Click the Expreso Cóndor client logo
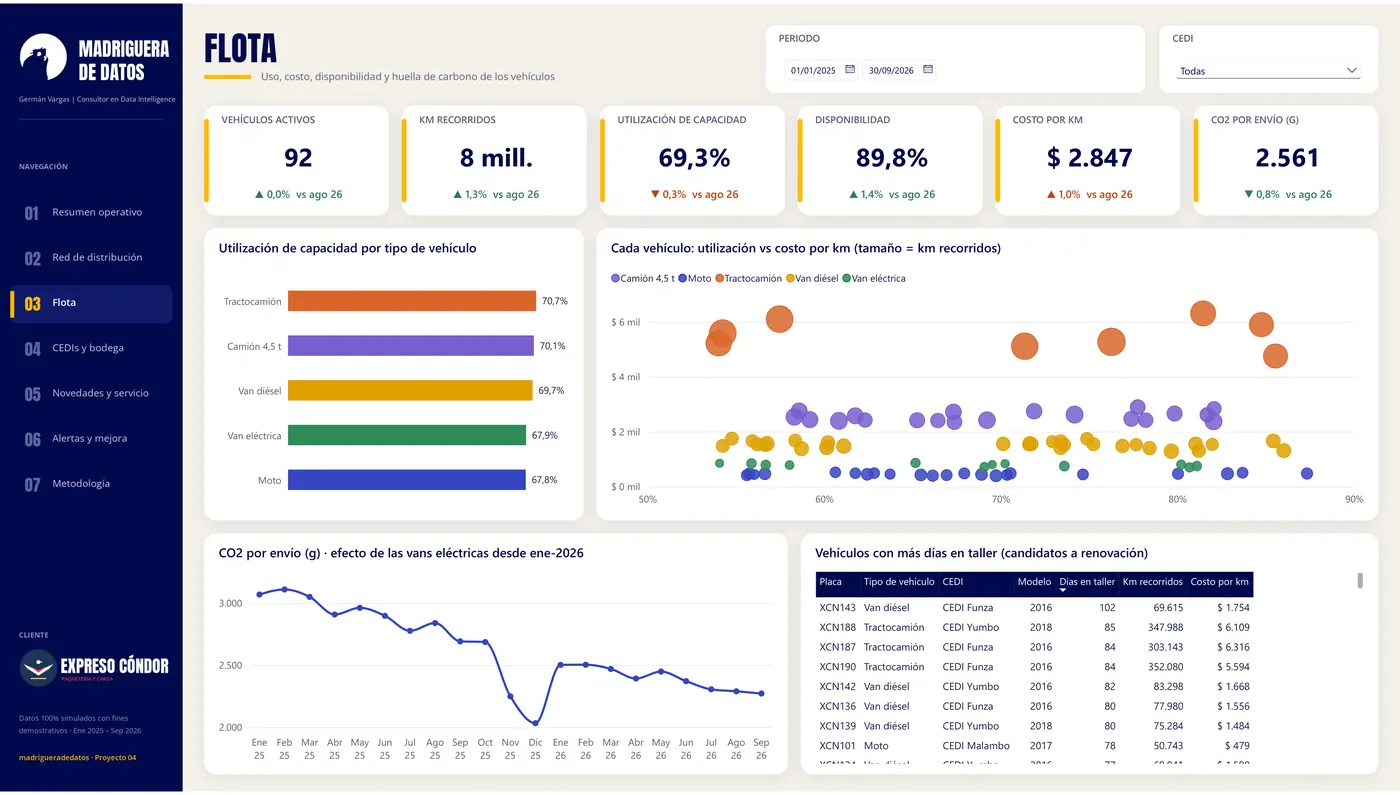This screenshot has height=795, width=1400. [x=94, y=667]
